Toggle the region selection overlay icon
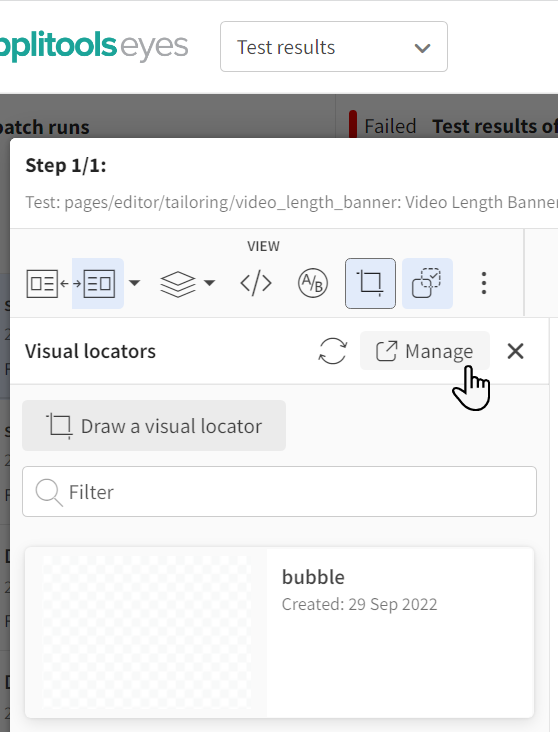Image resolution: width=558 pixels, height=732 pixels. tap(427, 283)
